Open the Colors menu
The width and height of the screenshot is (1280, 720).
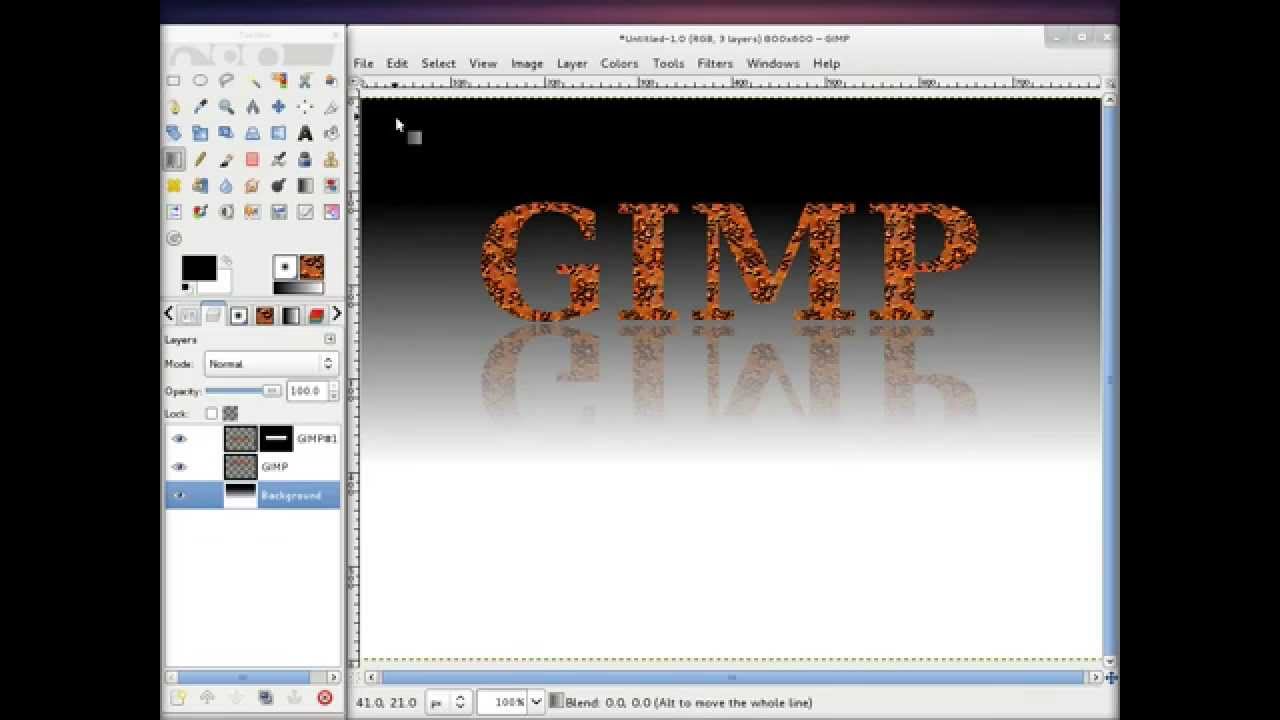point(619,63)
